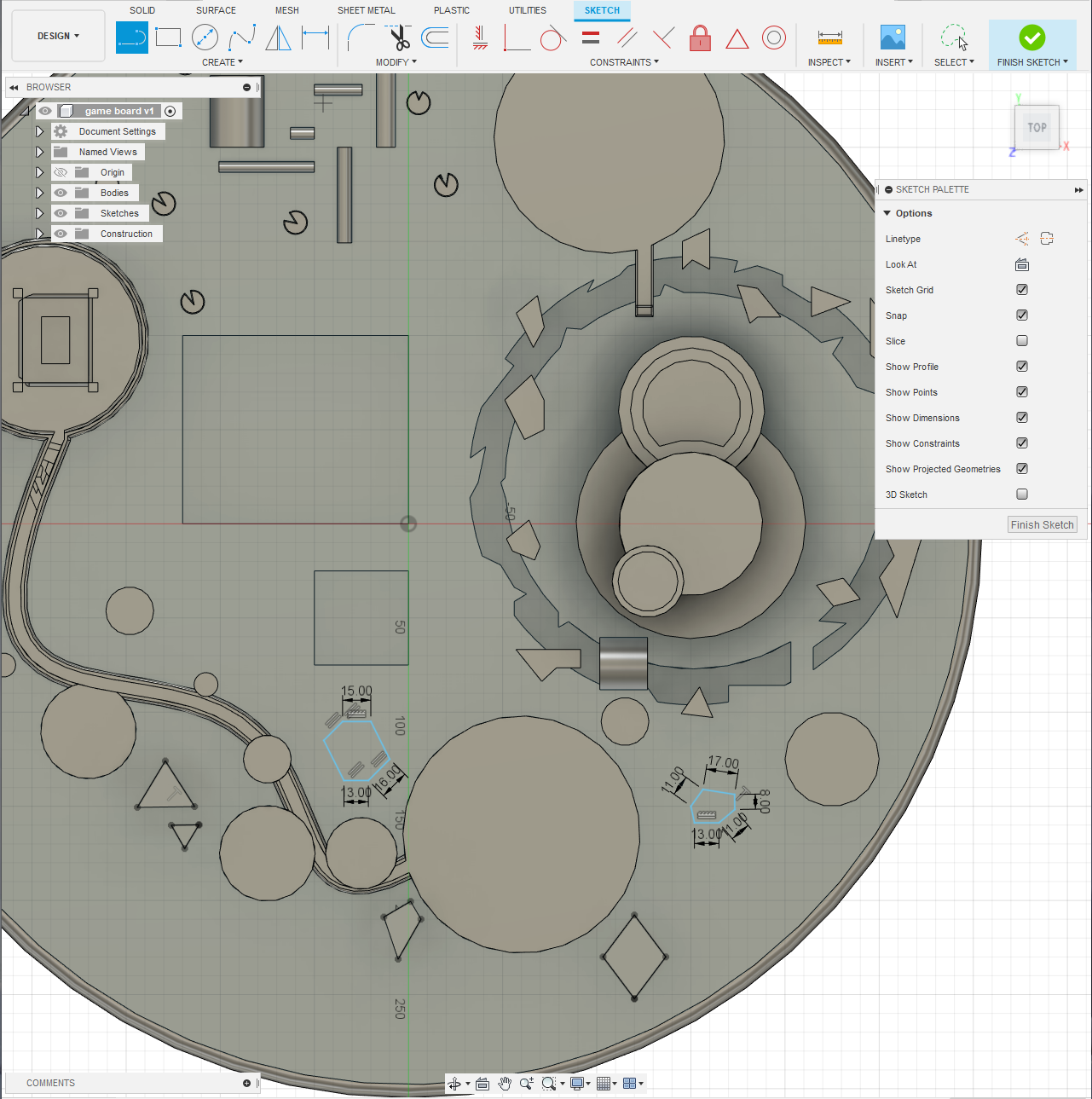Viewport: 1092px width, 1099px height.
Task: Open the DESIGN workspace switcher
Action: [58, 36]
